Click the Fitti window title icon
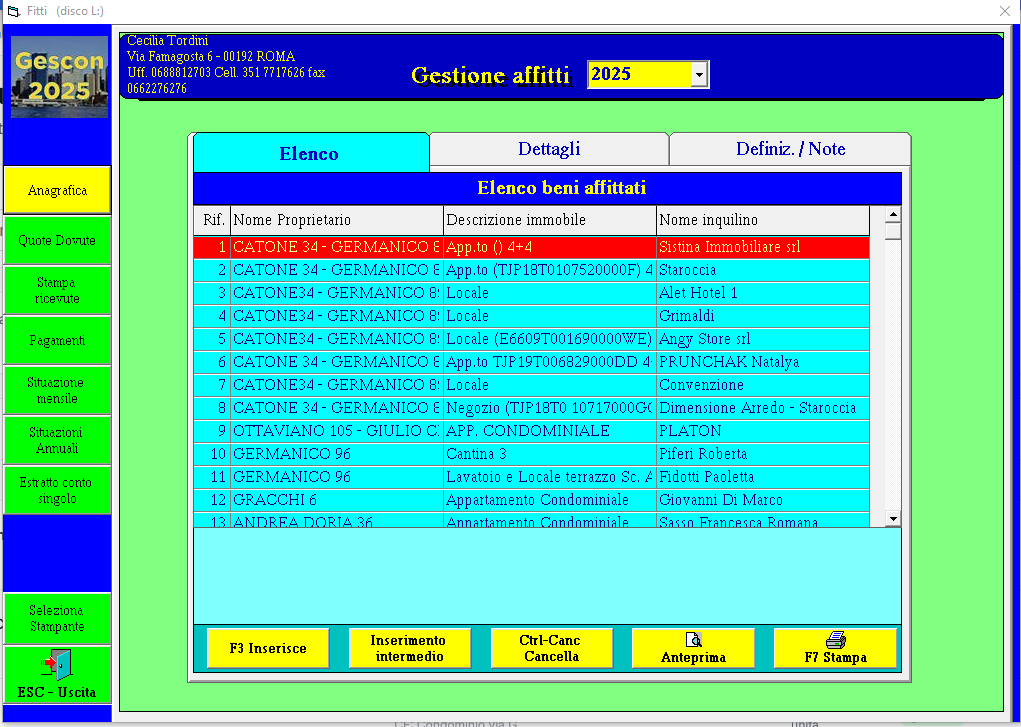This screenshot has width=1021, height=727. click(x=13, y=11)
